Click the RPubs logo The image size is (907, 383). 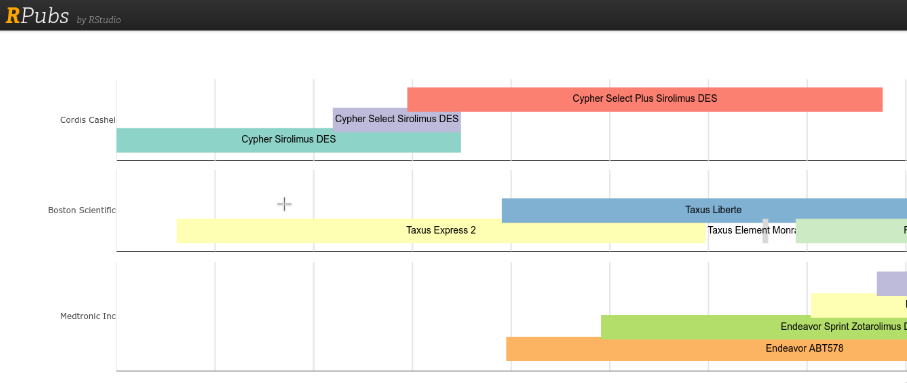pyautogui.click(x=37, y=16)
